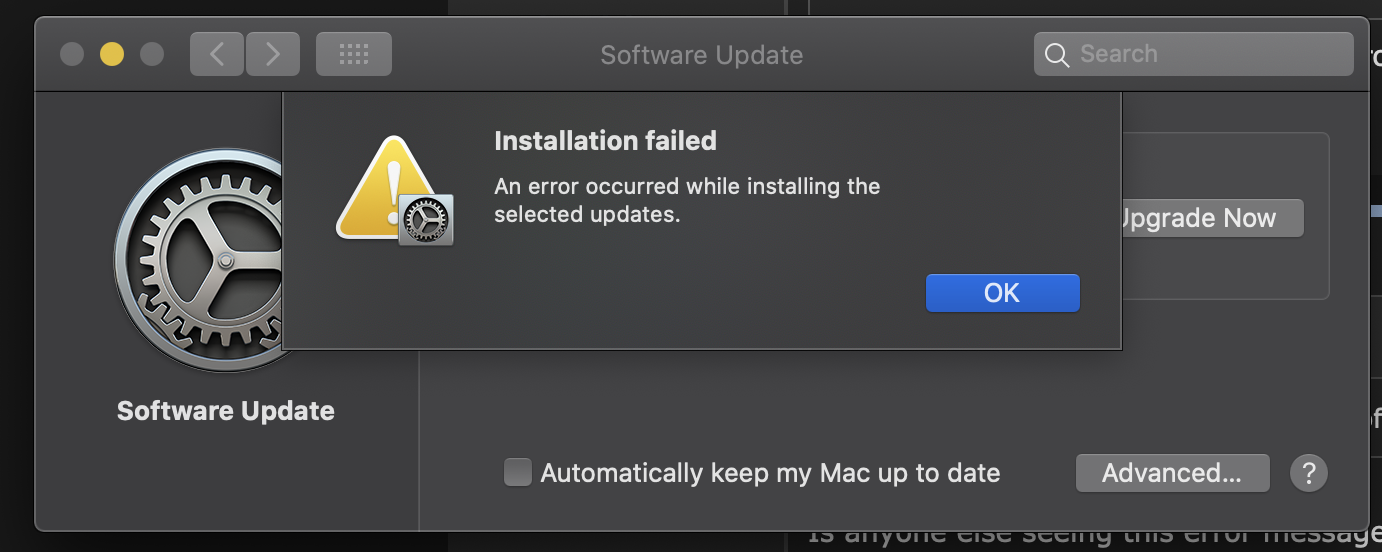
Task: Open the Advanced… options
Action: coord(1172,472)
